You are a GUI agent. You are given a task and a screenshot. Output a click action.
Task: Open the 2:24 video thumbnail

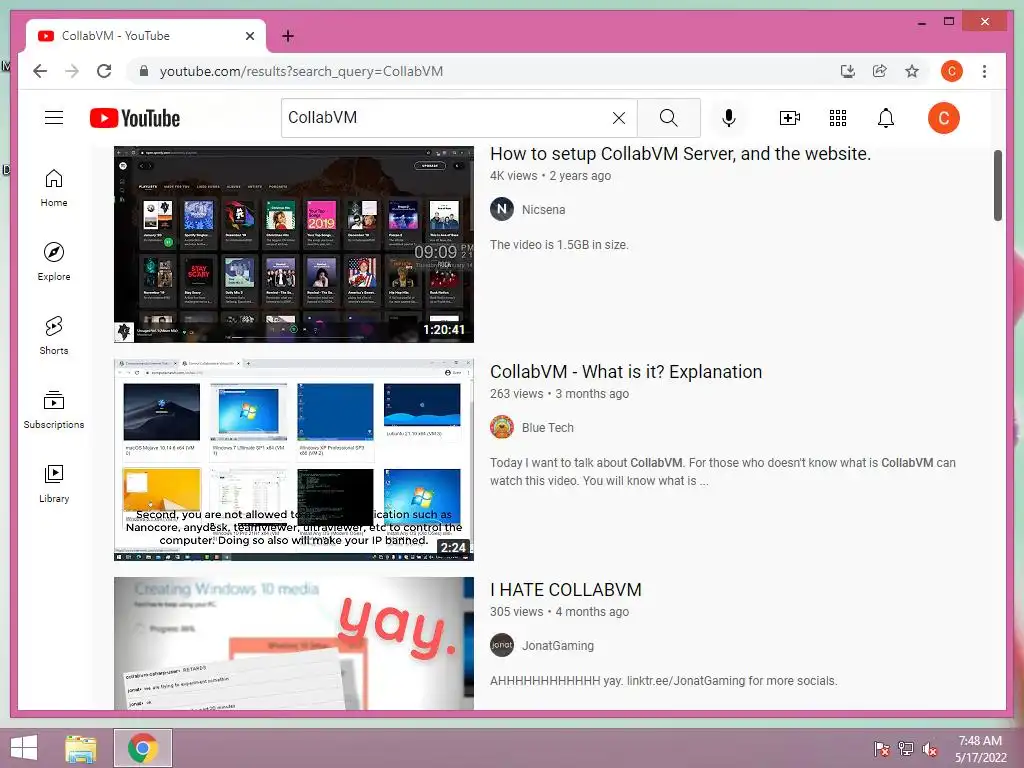[294, 460]
